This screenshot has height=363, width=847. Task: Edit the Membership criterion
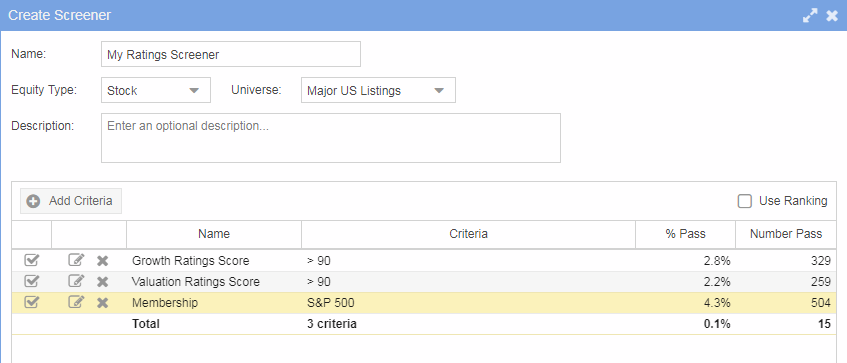click(x=76, y=302)
